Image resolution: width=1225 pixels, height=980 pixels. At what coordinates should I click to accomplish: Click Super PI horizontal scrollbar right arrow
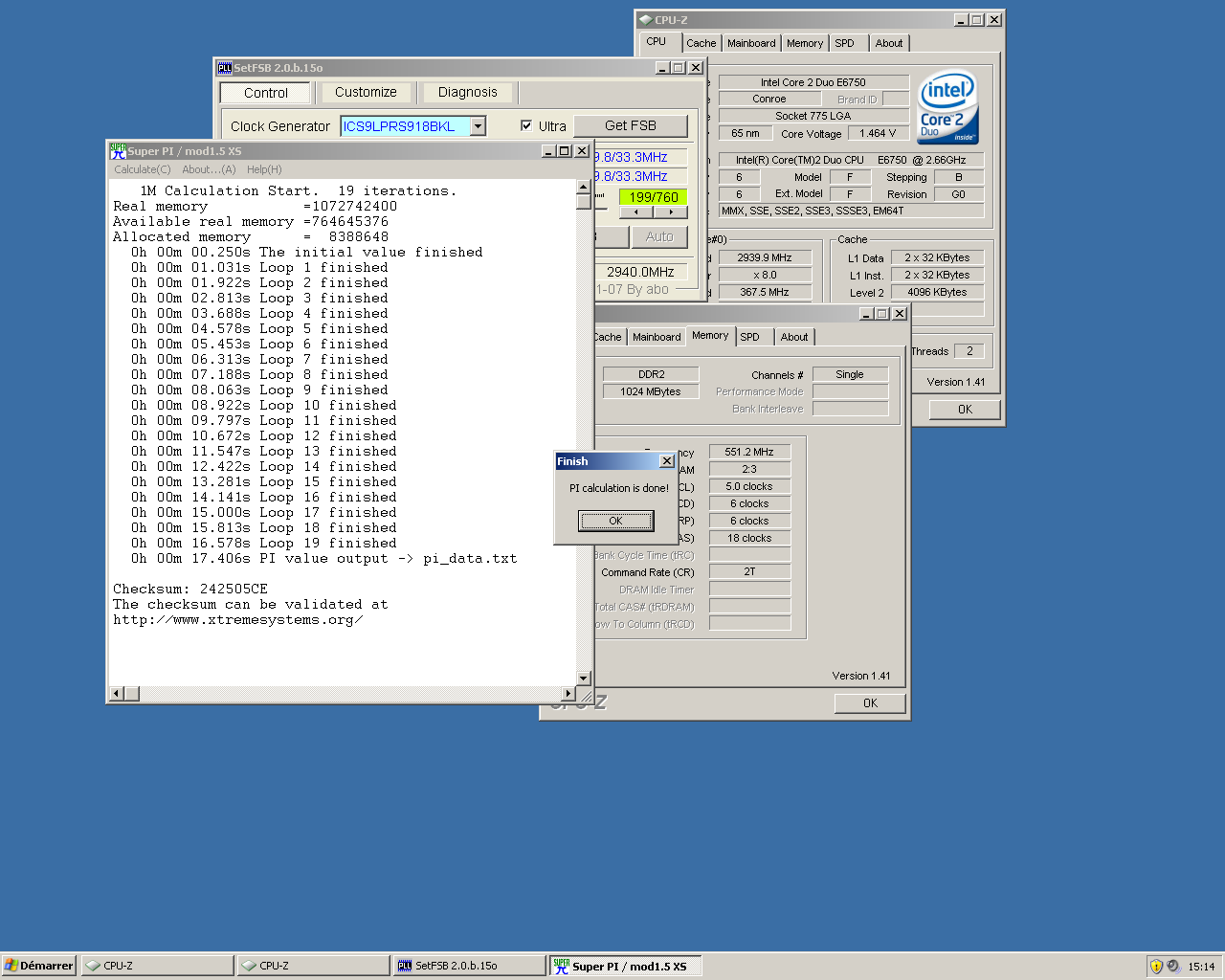click(568, 693)
